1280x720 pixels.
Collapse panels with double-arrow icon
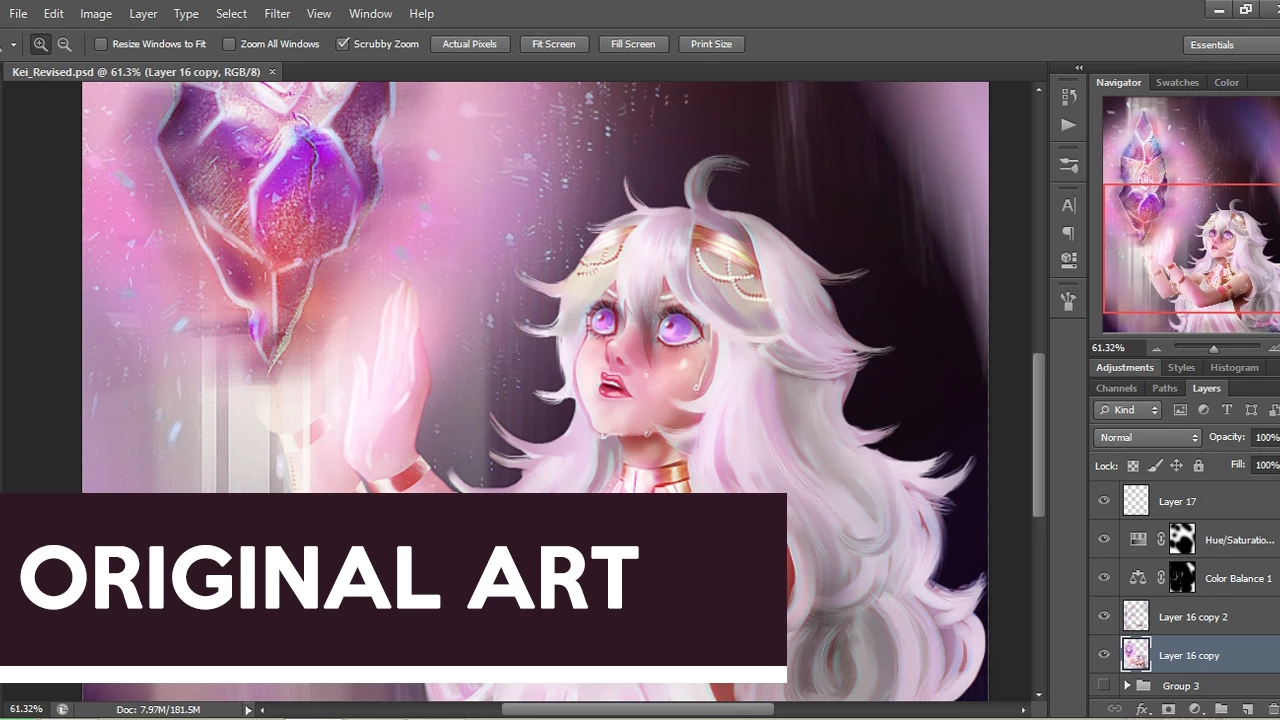tap(1079, 68)
